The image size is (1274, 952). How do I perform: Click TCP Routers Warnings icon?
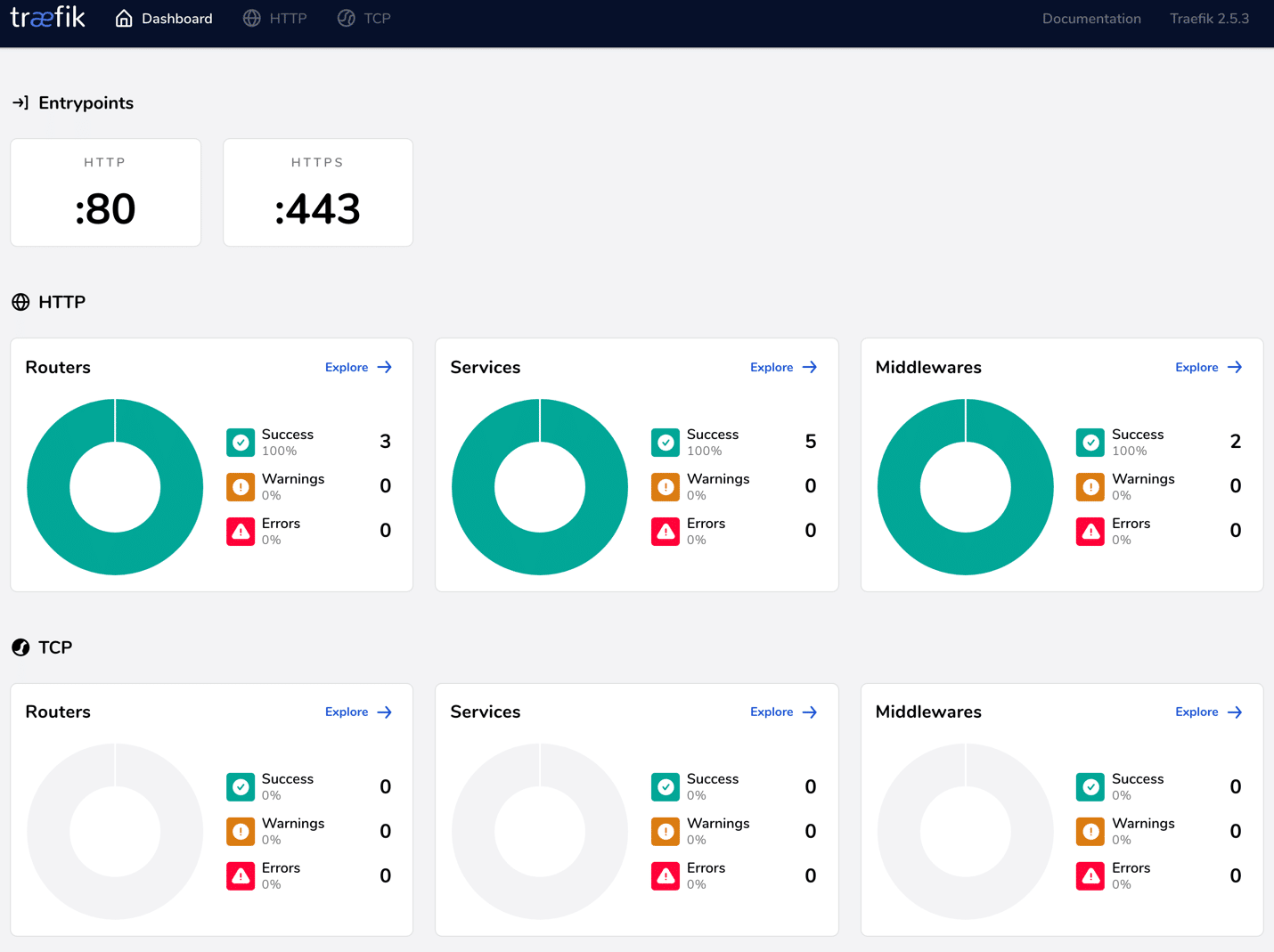[241, 831]
